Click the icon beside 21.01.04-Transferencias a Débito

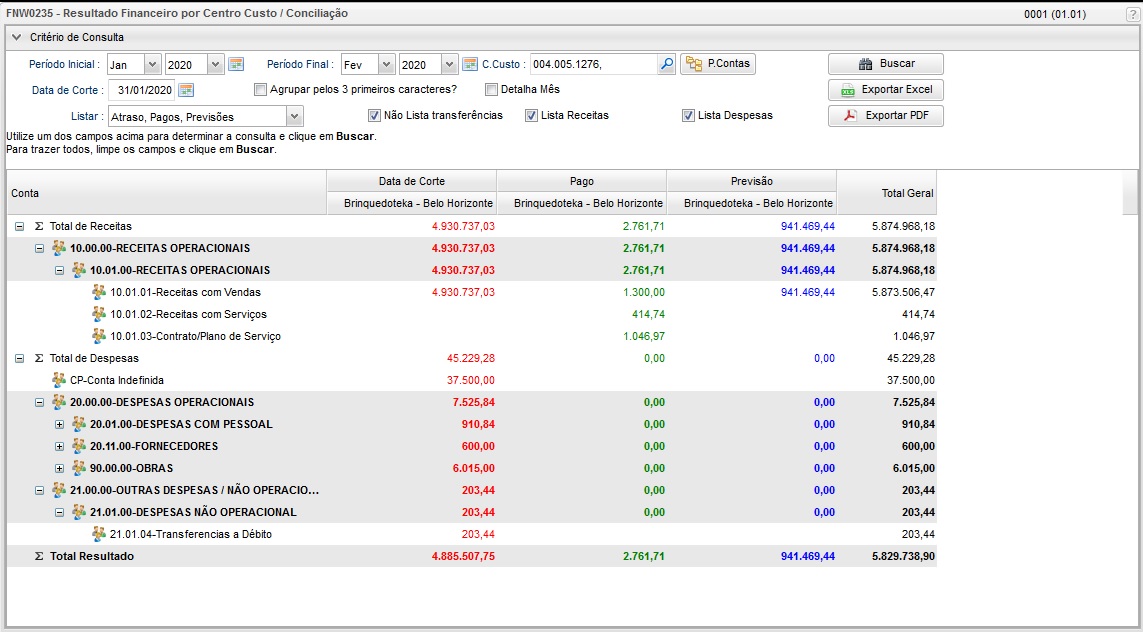pyautogui.click(x=99, y=534)
